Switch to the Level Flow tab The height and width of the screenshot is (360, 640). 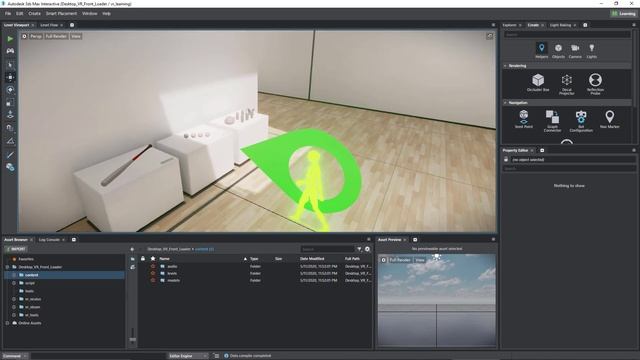click(x=49, y=25)
